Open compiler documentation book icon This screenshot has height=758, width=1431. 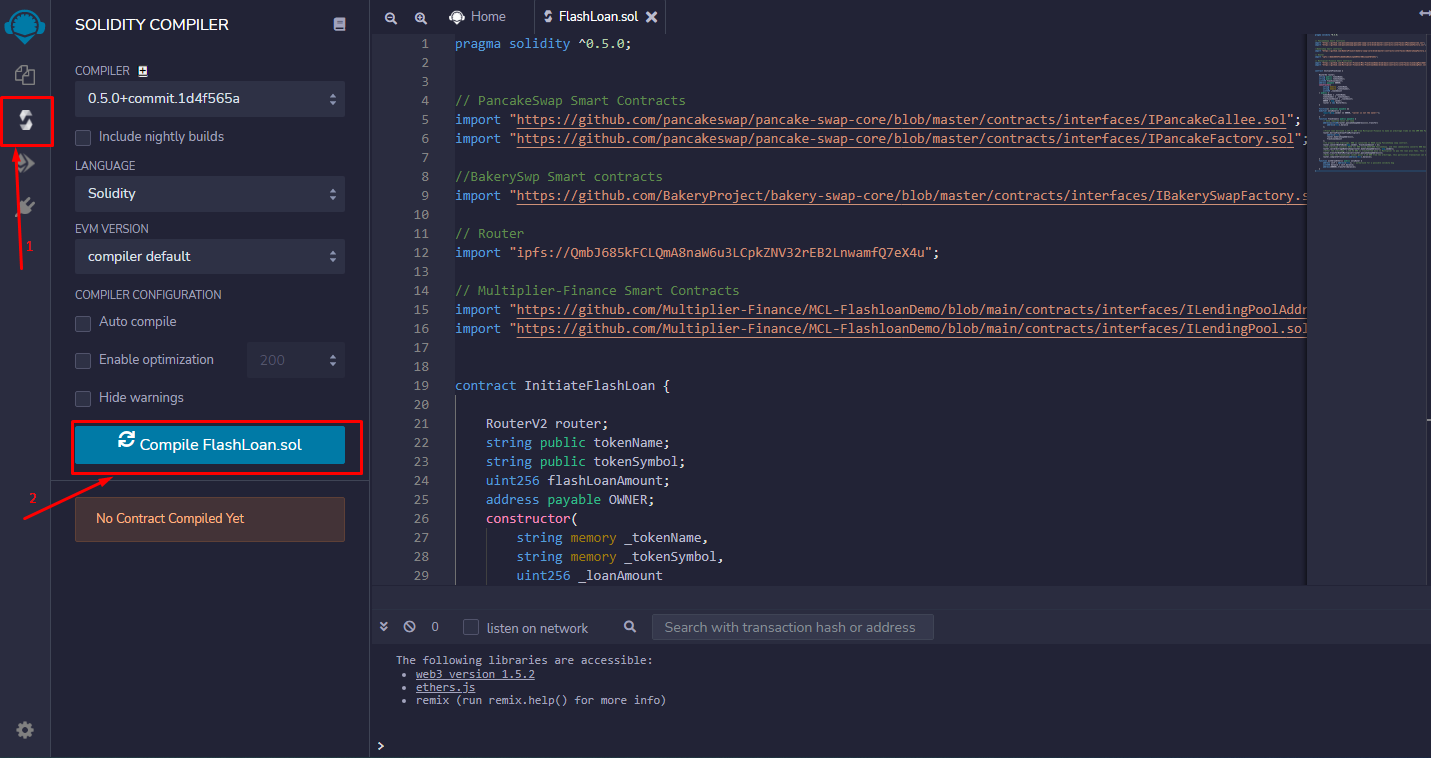[340, 24]
